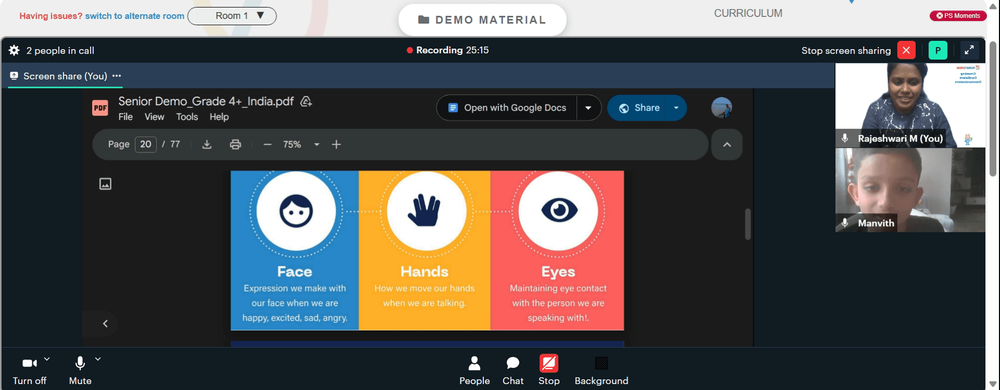Click the page number field showing 20
1000x390 pixels.
click(x=145, y=145)
